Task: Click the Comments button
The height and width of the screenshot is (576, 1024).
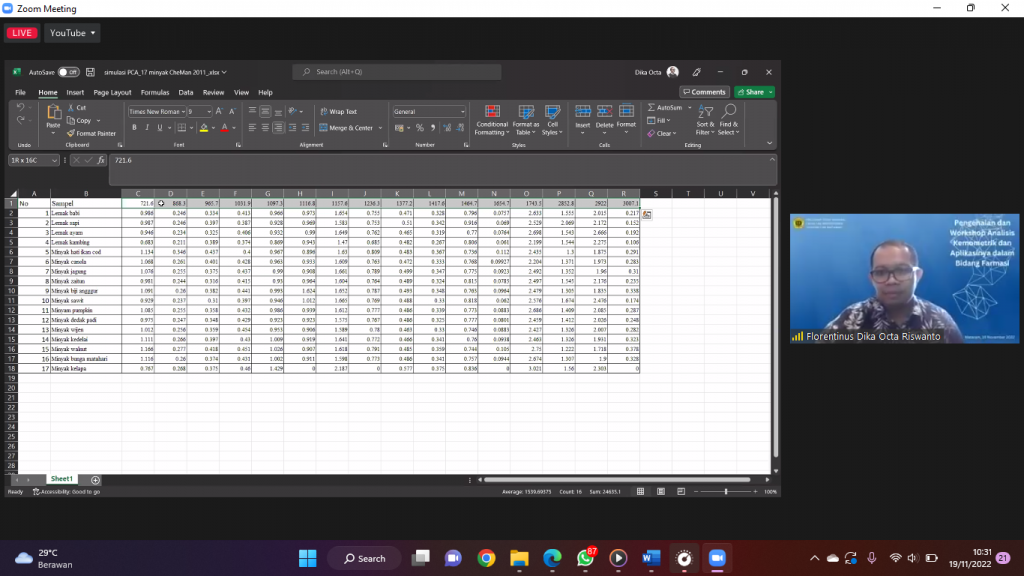Action: pos(704,92)
